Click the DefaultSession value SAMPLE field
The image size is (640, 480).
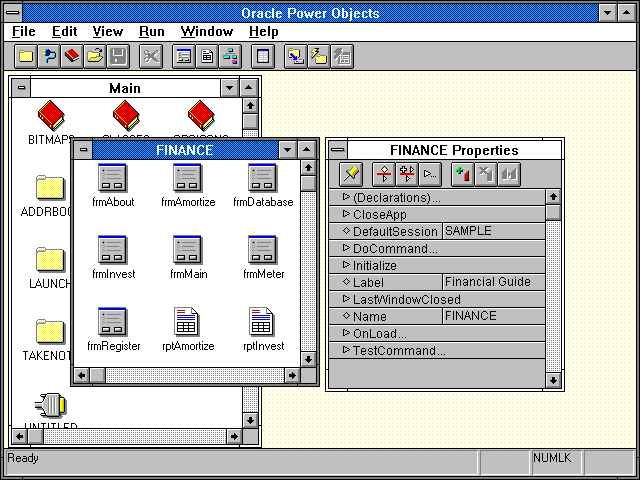[x=493, y=232]
